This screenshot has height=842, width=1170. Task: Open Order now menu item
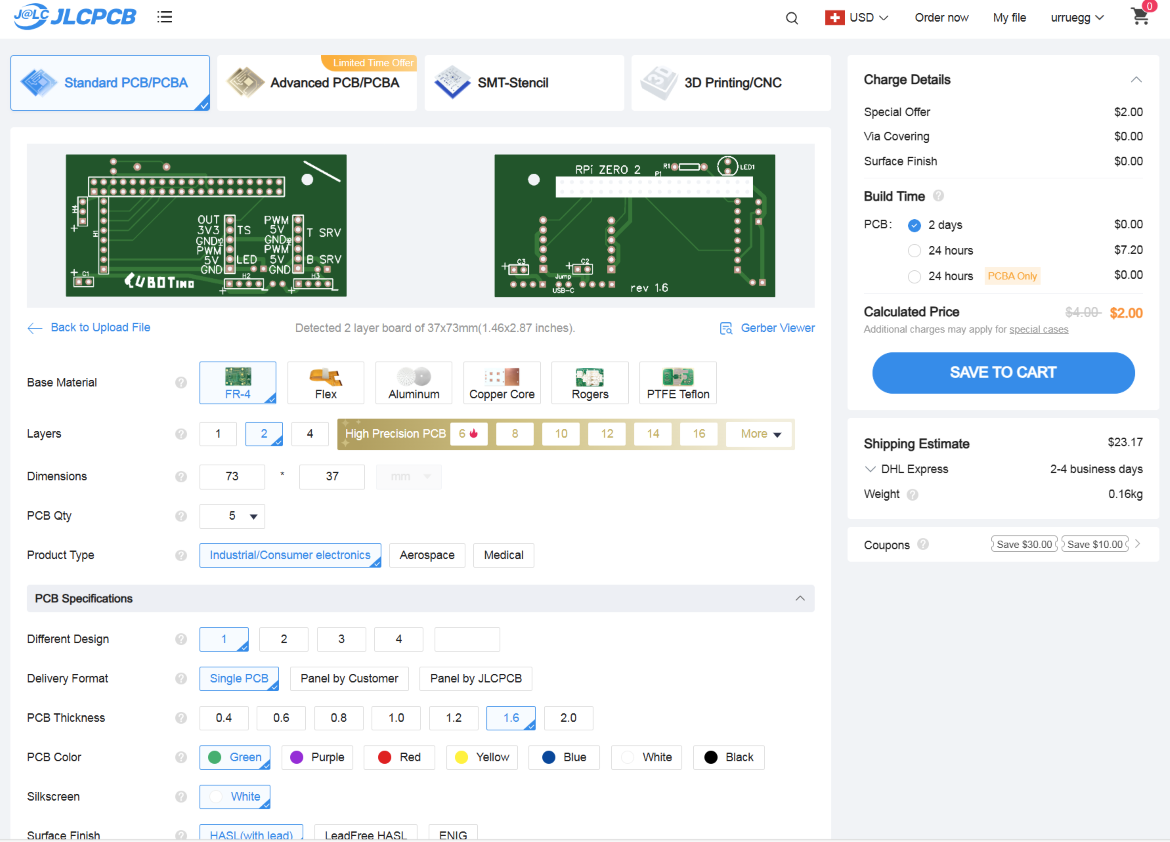click(942, 17)
